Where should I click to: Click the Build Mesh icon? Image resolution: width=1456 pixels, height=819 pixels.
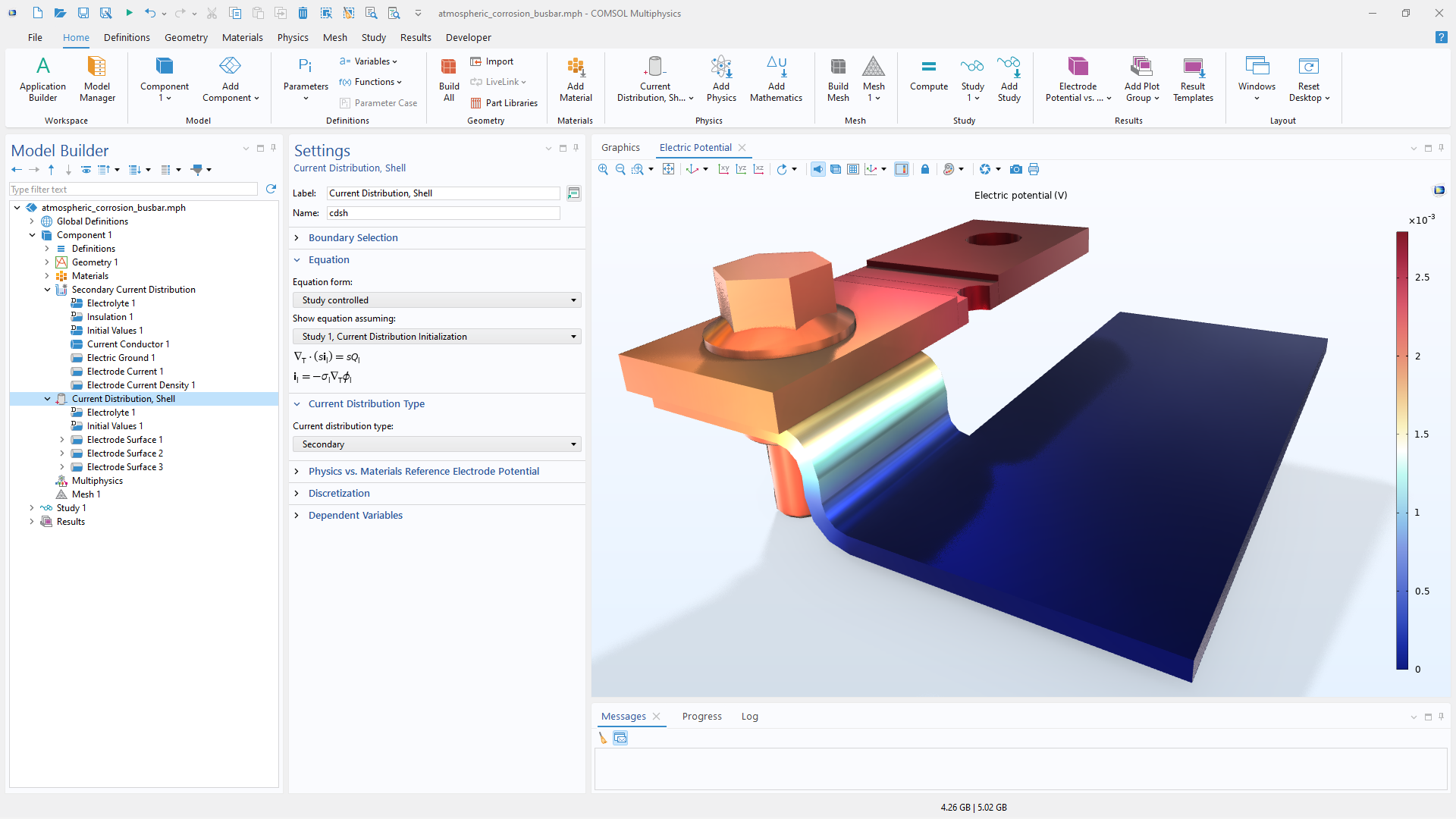[x=838, y=76]
